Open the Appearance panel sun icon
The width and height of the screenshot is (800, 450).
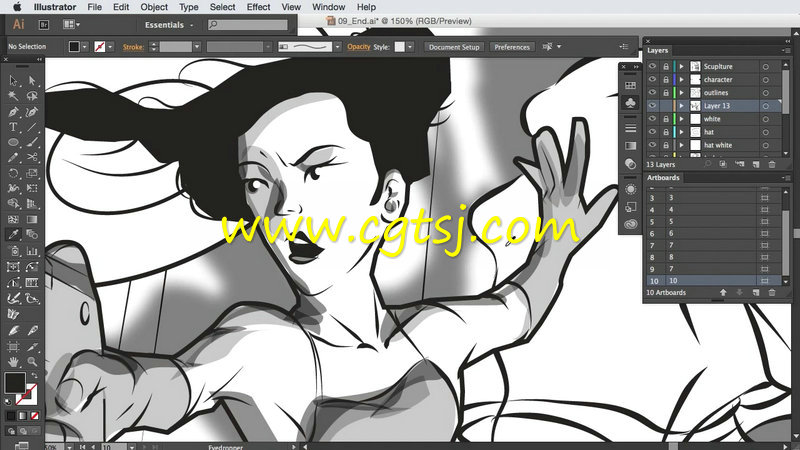[631, 189]
